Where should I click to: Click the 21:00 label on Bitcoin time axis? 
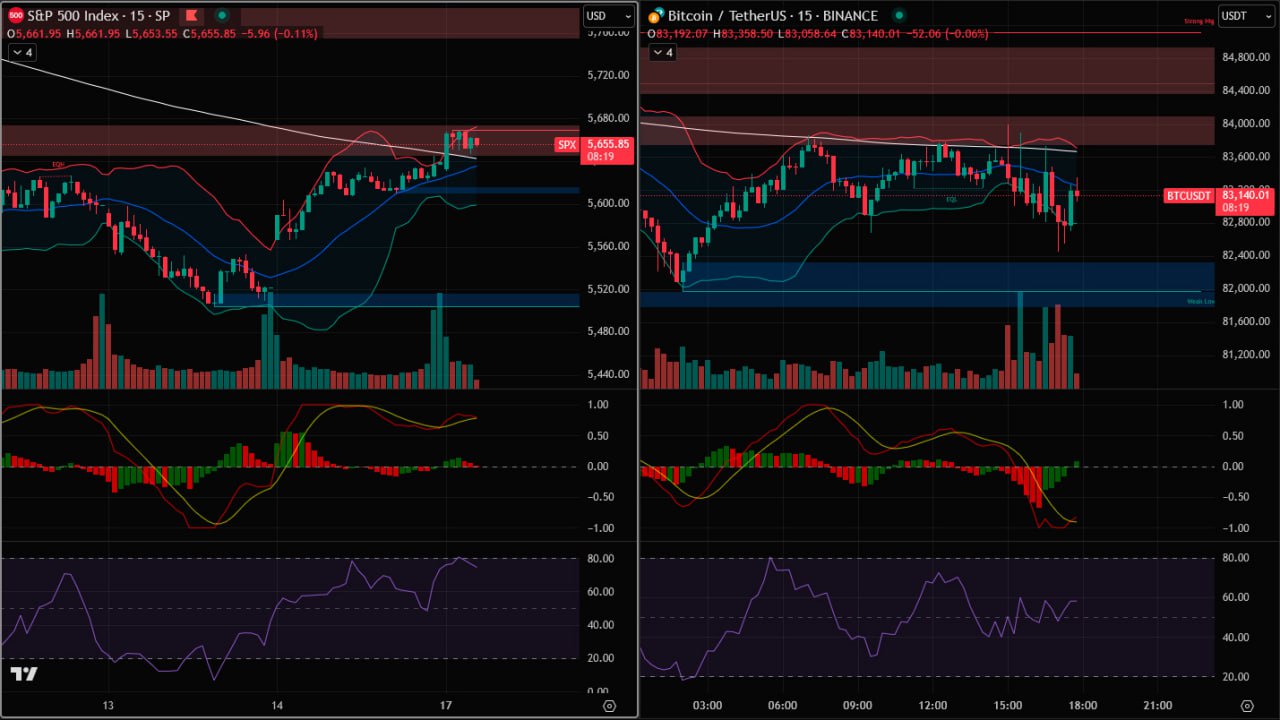(x=1158, y=706)
